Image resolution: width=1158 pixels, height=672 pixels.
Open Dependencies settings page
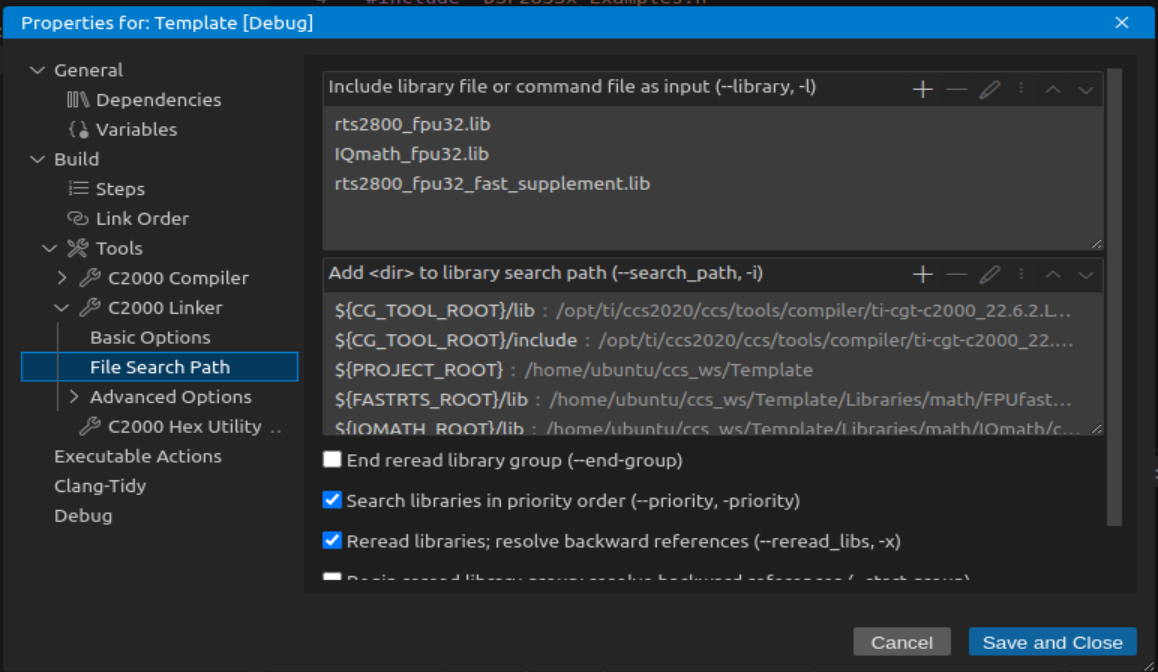click(158, 100)
